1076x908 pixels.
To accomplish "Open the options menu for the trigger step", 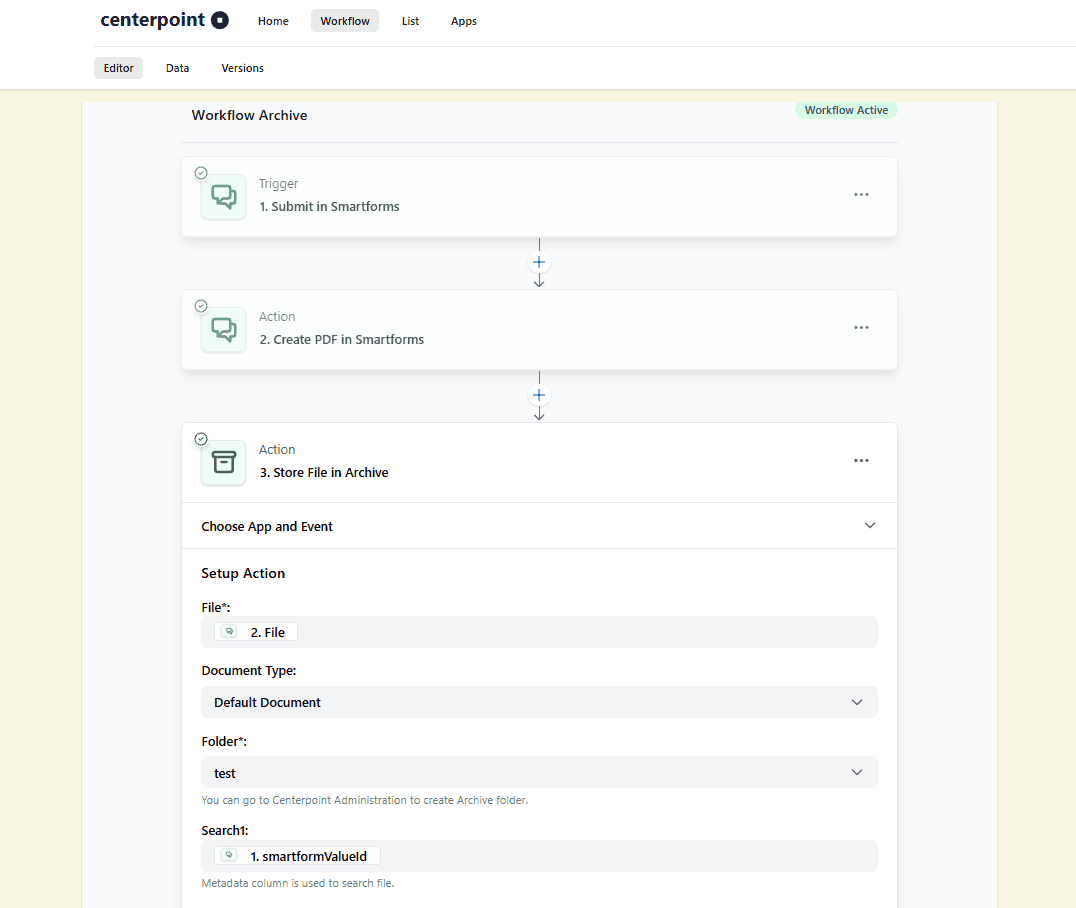I will pos(861,194).
